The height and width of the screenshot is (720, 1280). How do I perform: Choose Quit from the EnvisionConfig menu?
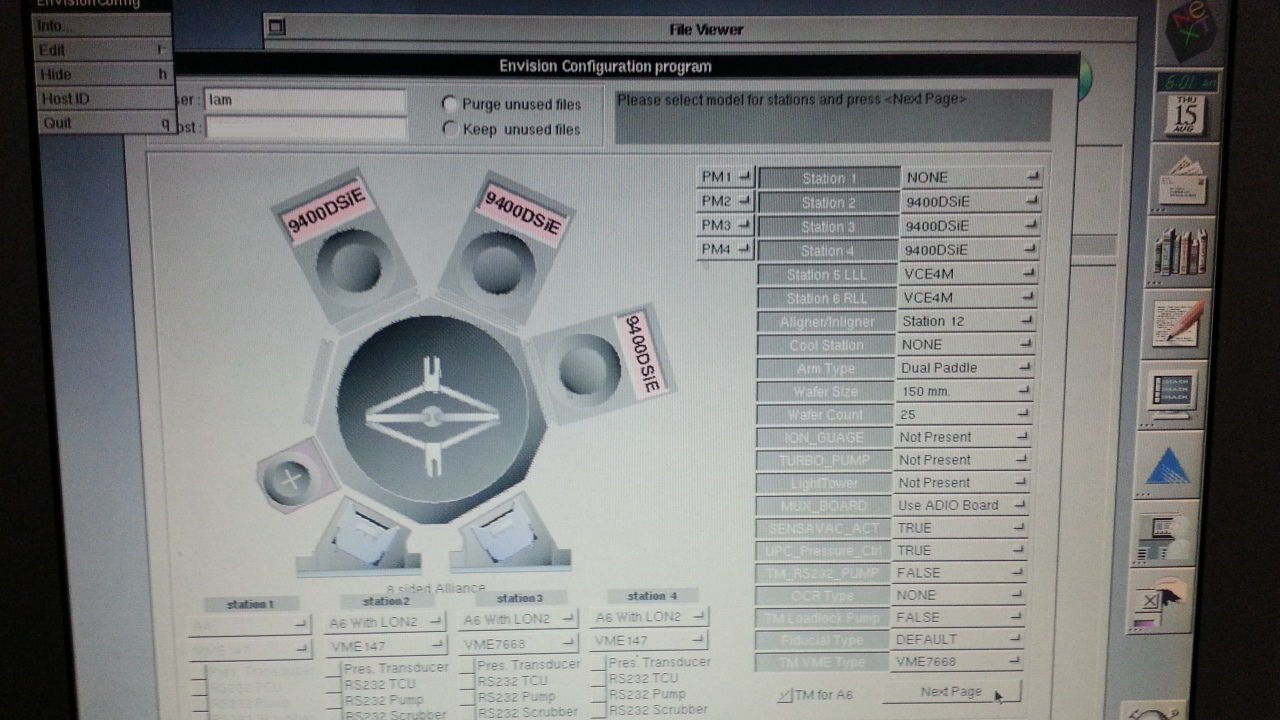[x=100, y=123]
